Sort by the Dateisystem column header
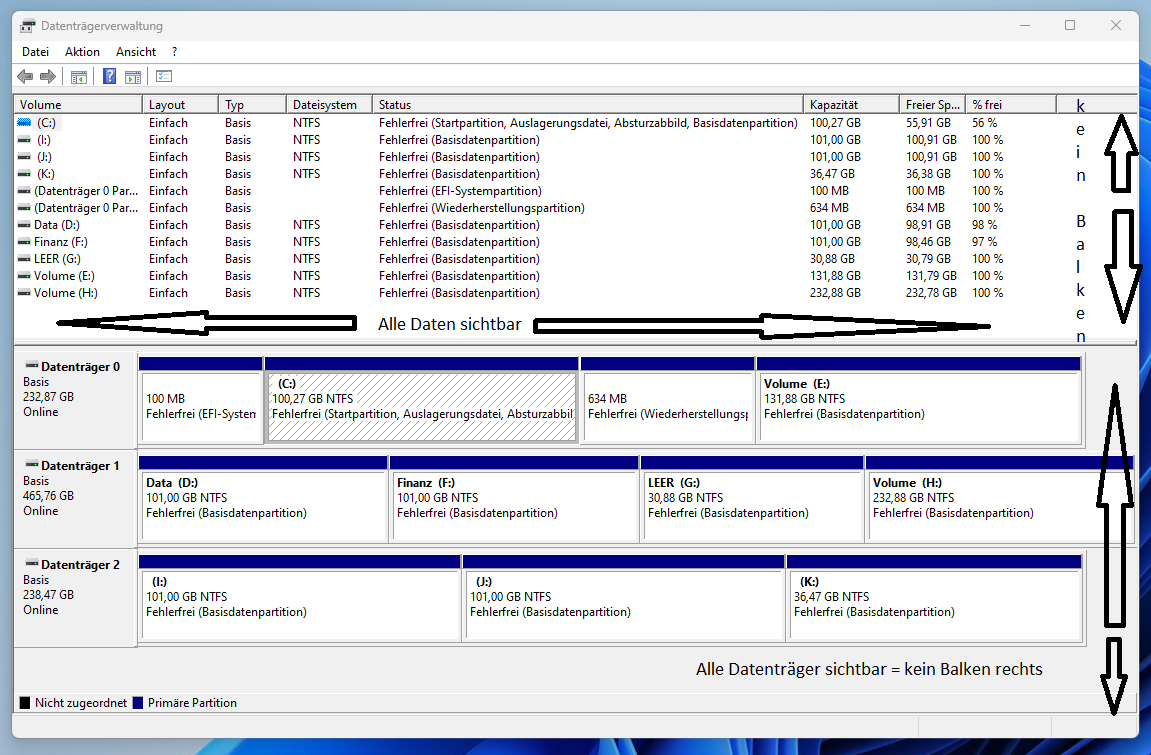 [x=330, y=105]
